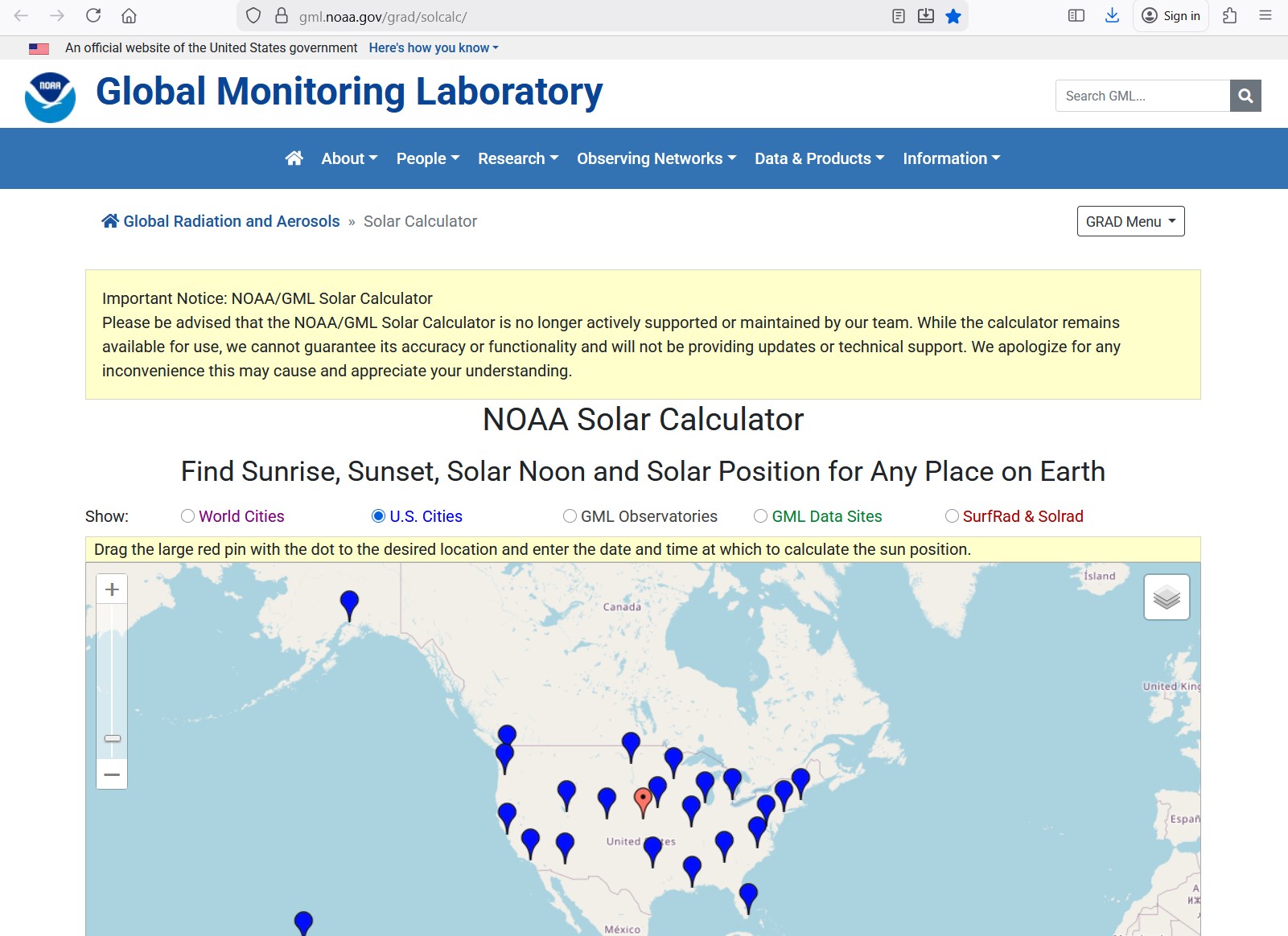1288x936 pixels.
Task: Click the Sign in button
Action: click(1171, 16)
